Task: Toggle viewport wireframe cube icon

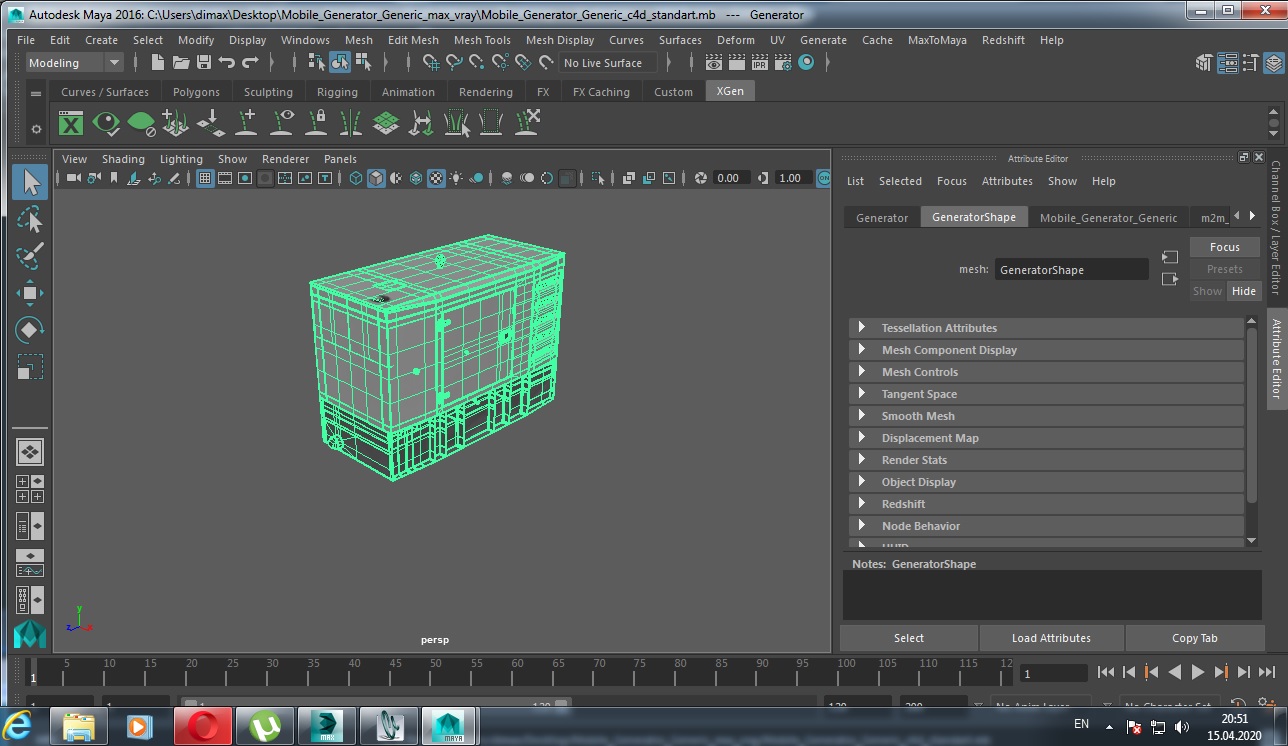Action: point(356,178)
